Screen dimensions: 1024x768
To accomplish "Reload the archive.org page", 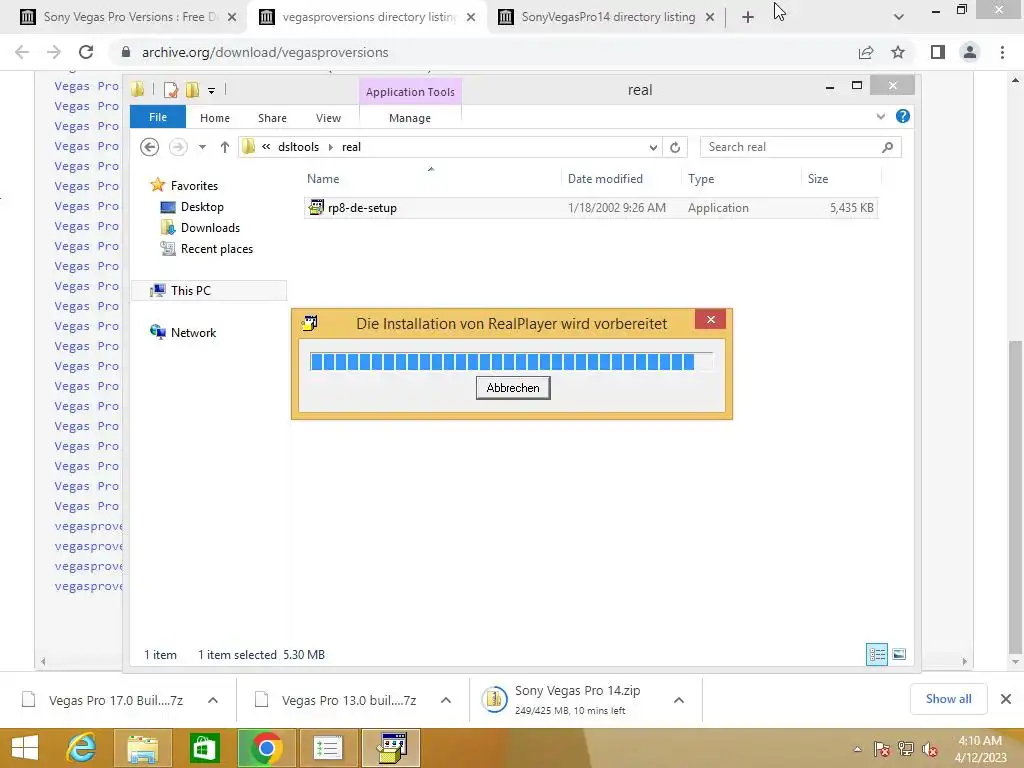I will (86, 52).
